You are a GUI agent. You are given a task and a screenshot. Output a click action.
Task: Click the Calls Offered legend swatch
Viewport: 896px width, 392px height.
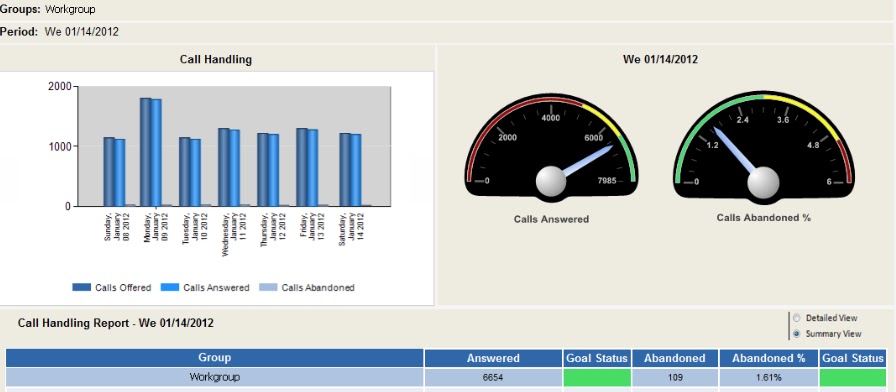(82, 287)
